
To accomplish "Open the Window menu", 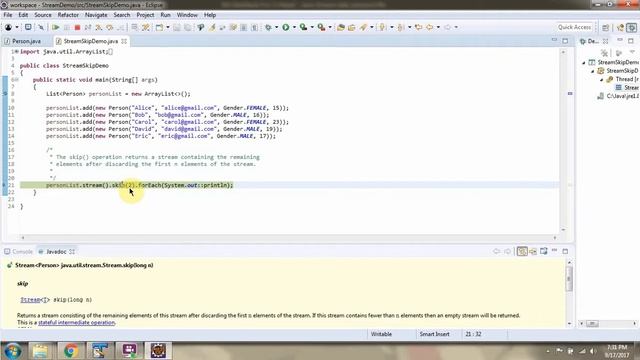I will (x=187, y=15).
